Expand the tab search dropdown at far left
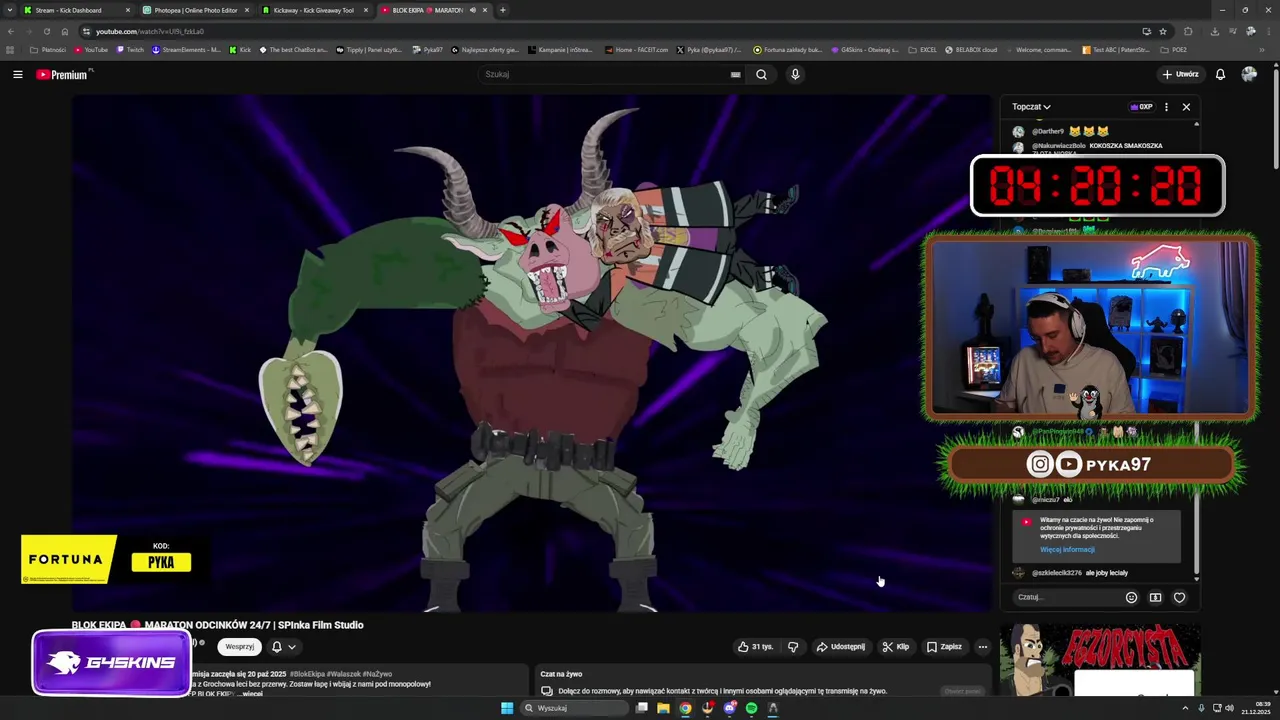Screen dimensions: 1280x720 [10, 10]
